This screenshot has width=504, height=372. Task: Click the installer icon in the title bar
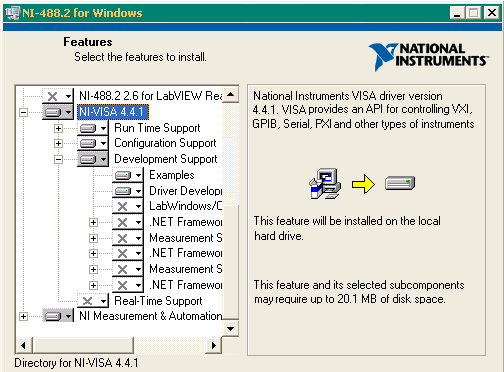point(13,13)
